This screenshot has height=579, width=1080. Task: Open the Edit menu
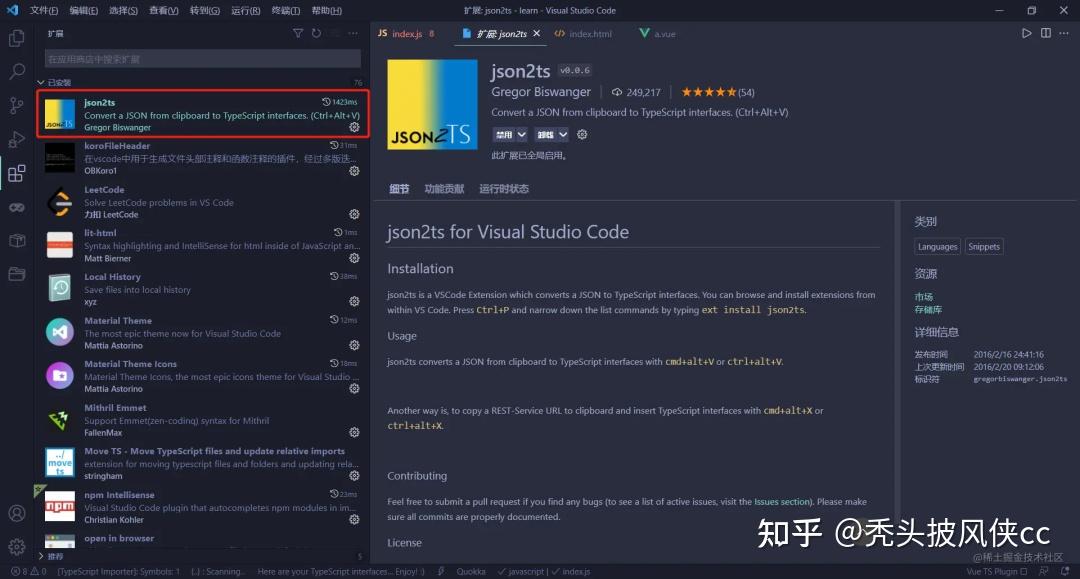(x=84, y=10)
